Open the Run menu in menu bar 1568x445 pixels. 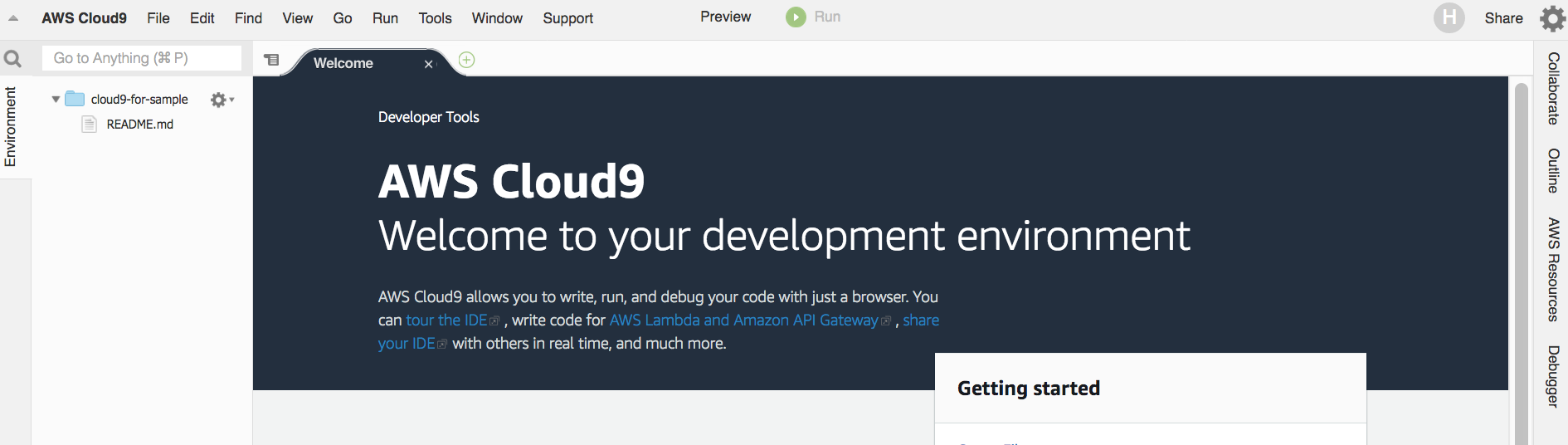(385, 17)
